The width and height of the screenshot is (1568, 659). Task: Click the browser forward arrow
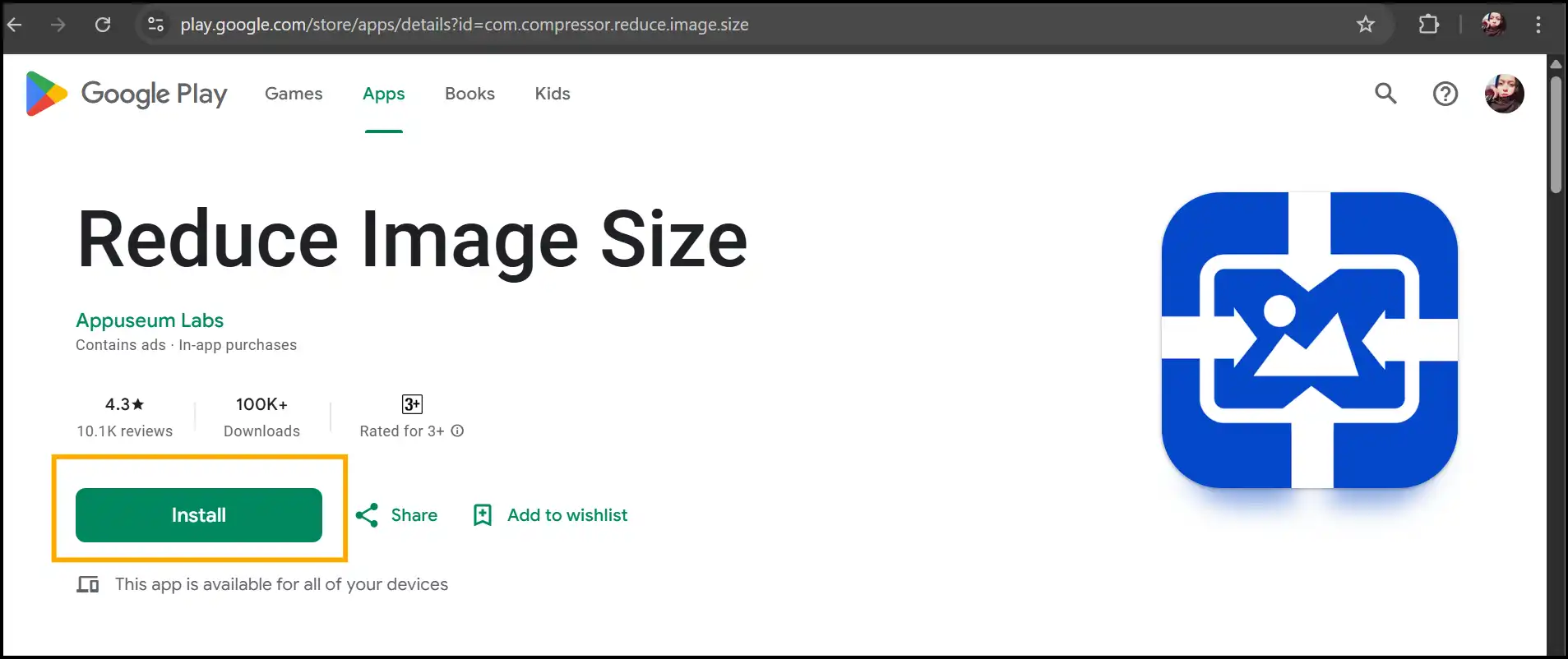[58, 25]
